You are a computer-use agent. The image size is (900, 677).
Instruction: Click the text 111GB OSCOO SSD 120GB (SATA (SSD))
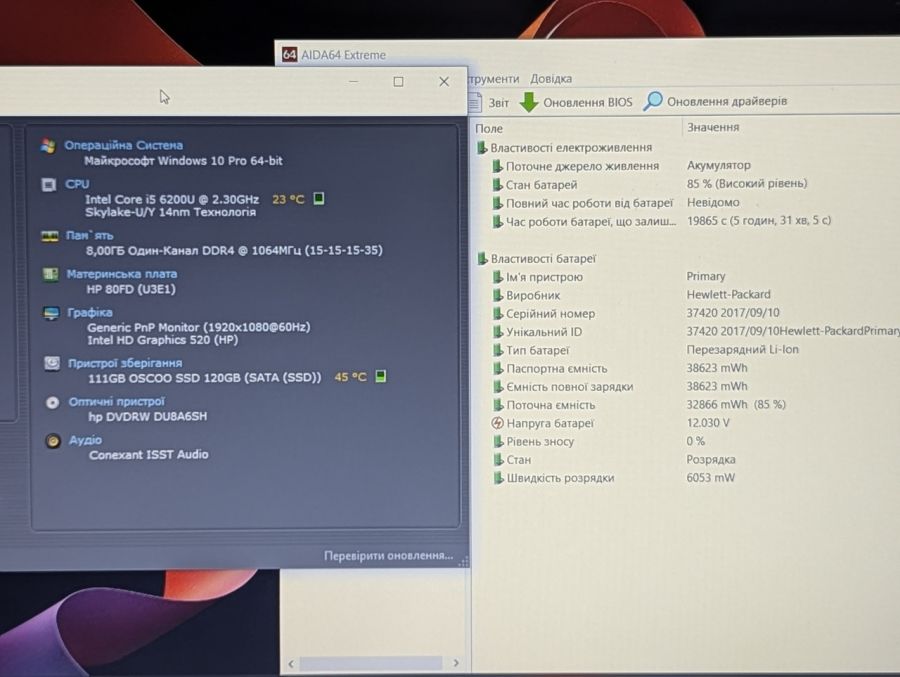[204, 377]
